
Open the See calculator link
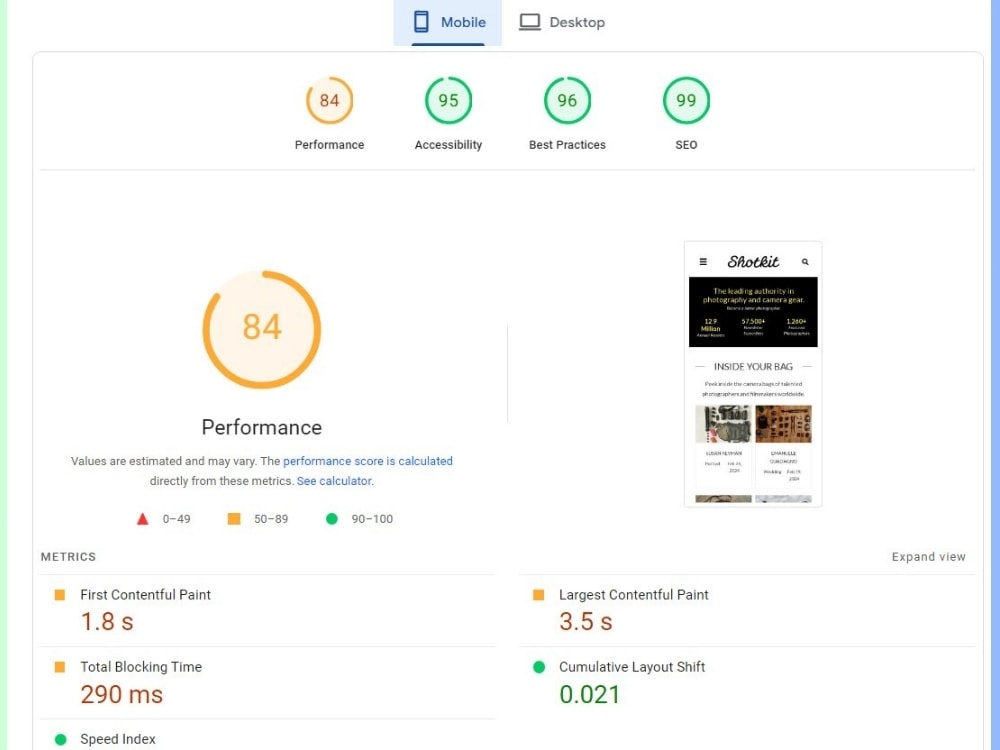point(334,481)
